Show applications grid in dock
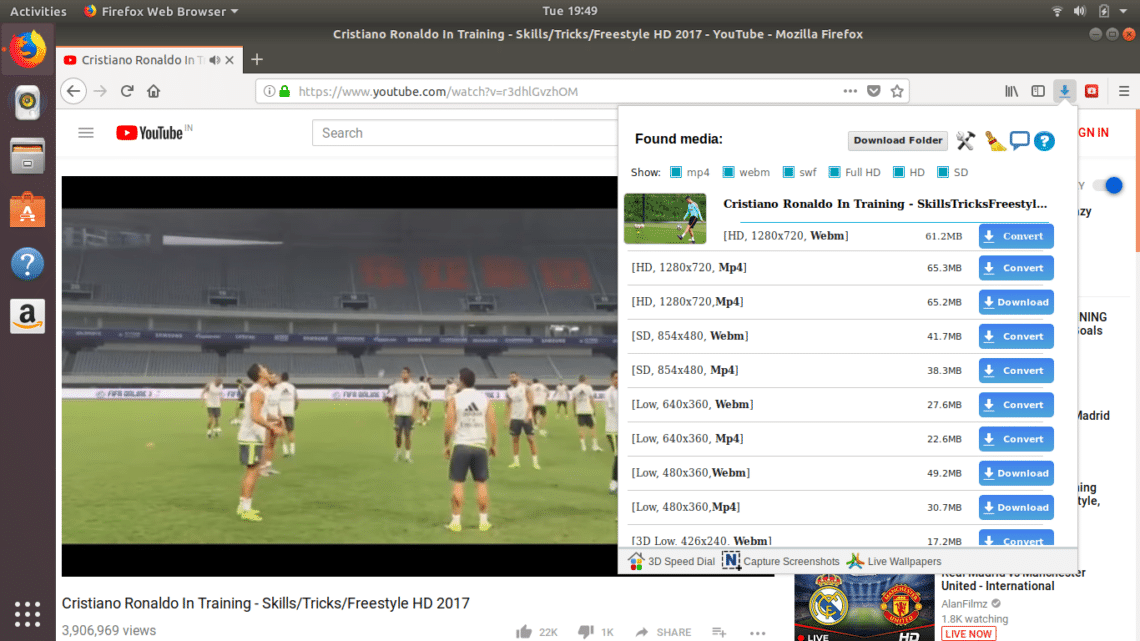1140x641 pixels. (28, 614)
